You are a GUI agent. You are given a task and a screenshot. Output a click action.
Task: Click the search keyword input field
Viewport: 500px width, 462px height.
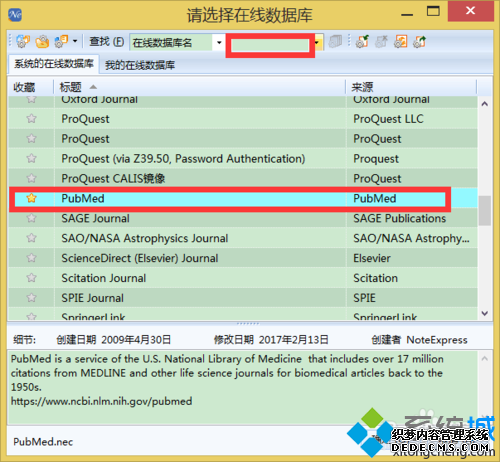tap(270, 45)
